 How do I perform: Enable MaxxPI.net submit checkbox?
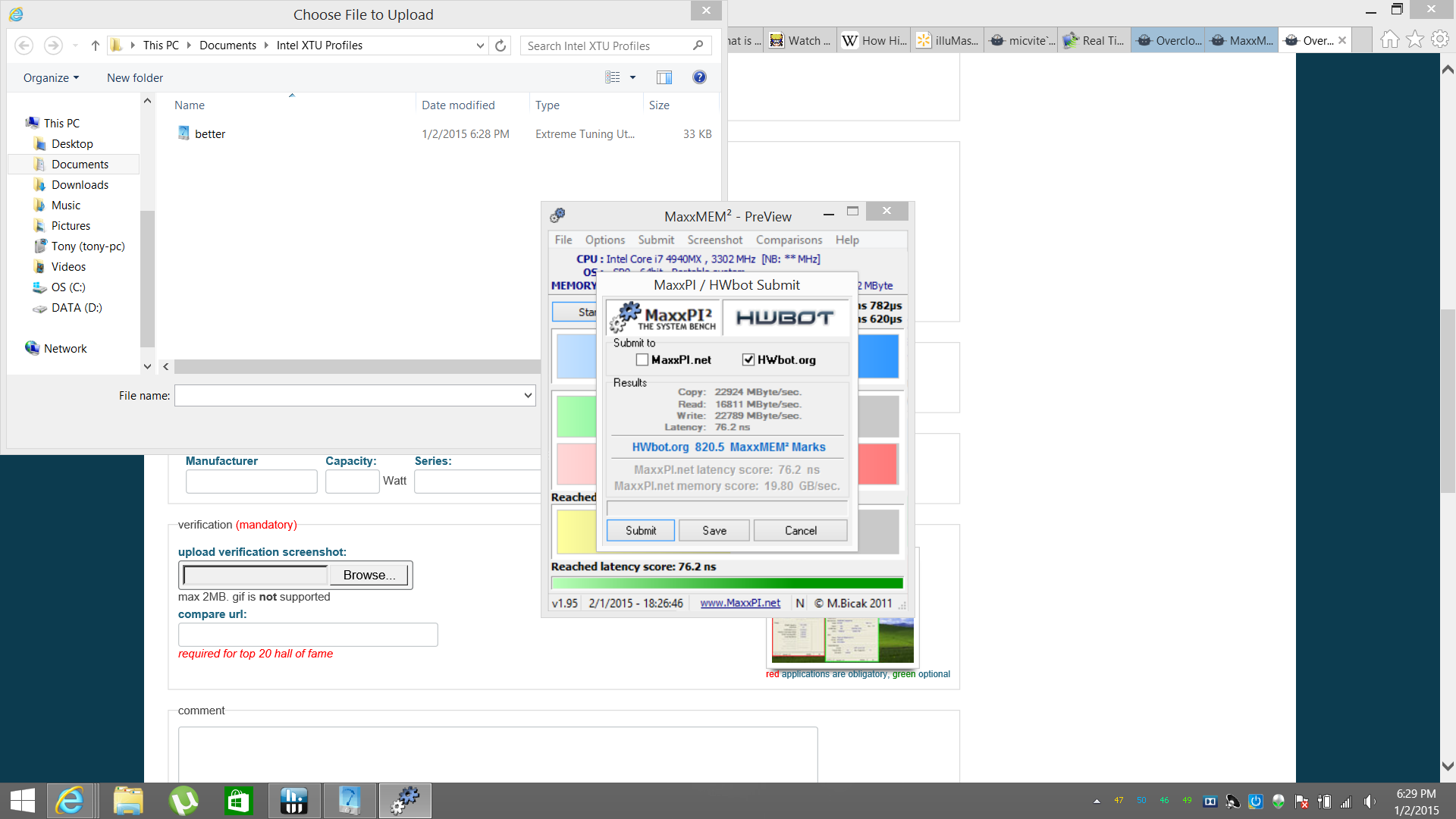(x=642, y=360)
